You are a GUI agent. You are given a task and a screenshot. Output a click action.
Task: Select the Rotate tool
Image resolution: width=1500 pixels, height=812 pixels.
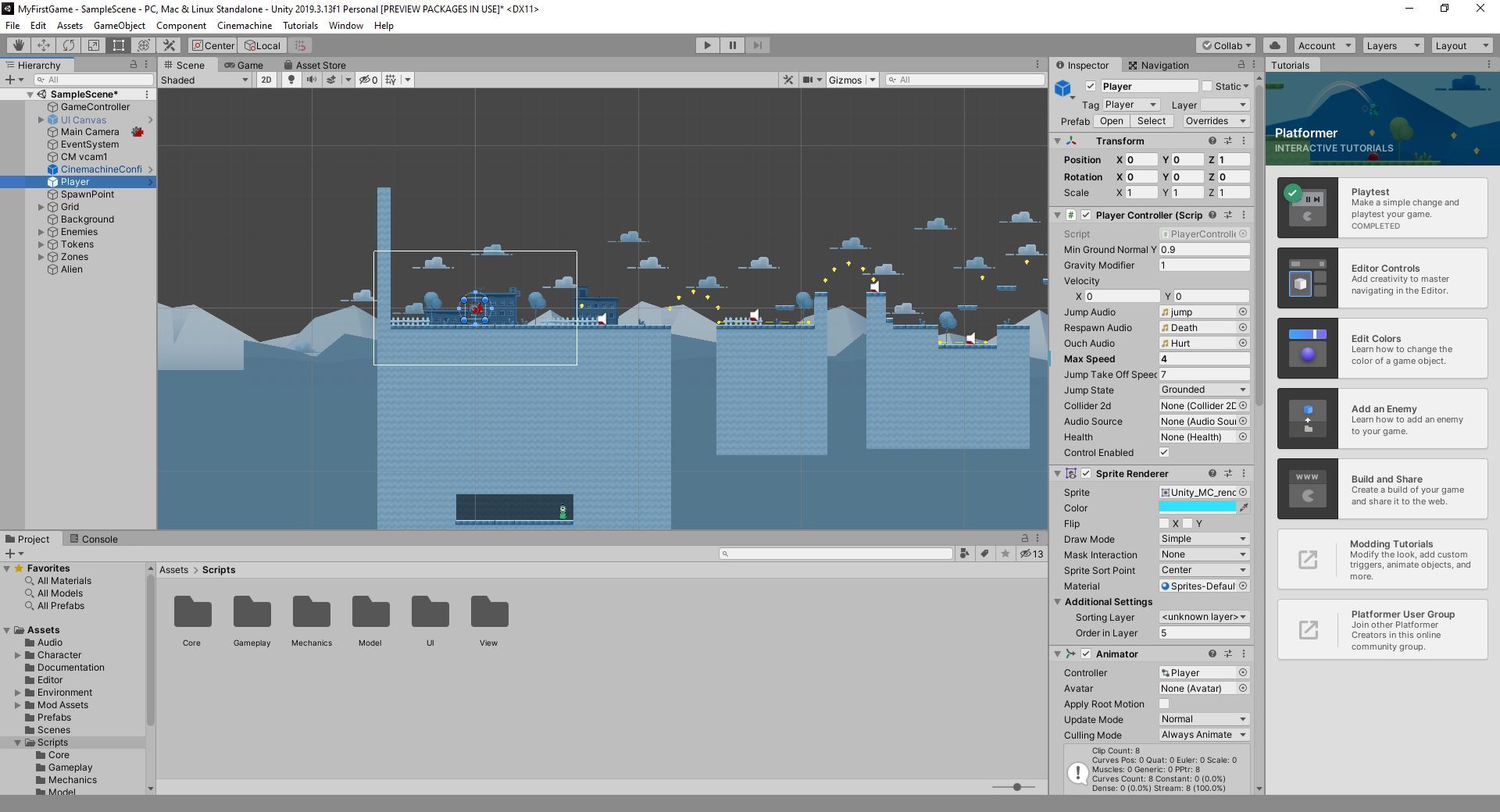tap(69, 45)
